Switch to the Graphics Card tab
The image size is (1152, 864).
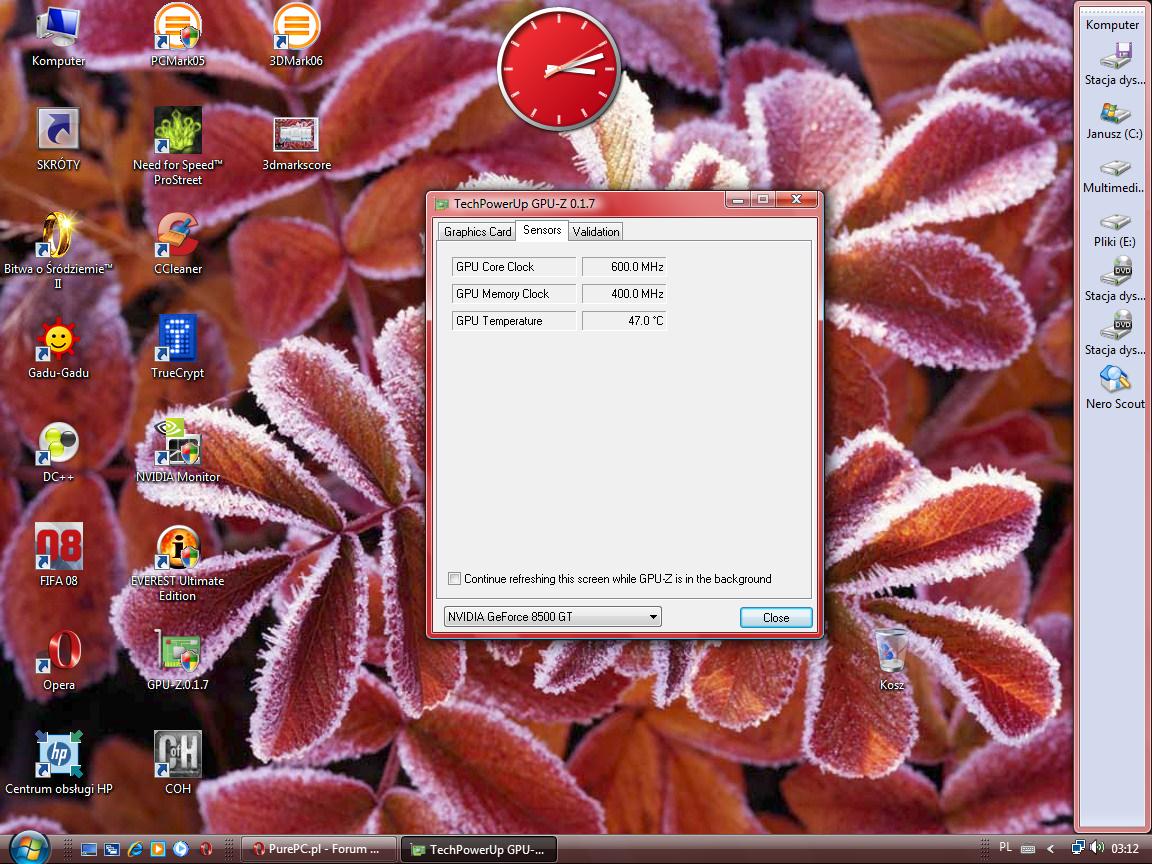coord(478,231)
